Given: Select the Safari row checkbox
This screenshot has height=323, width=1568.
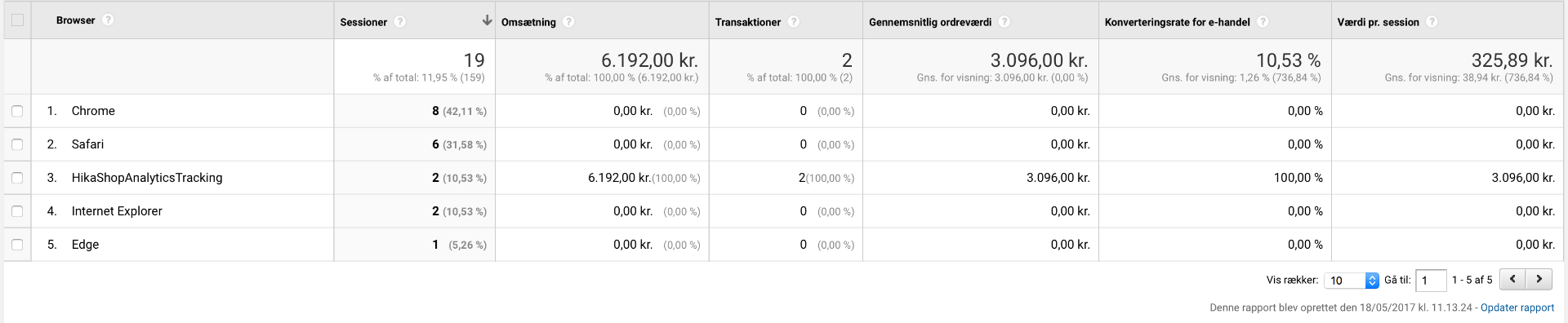Looking at the screenshot, I should click(x=17, y=144).
